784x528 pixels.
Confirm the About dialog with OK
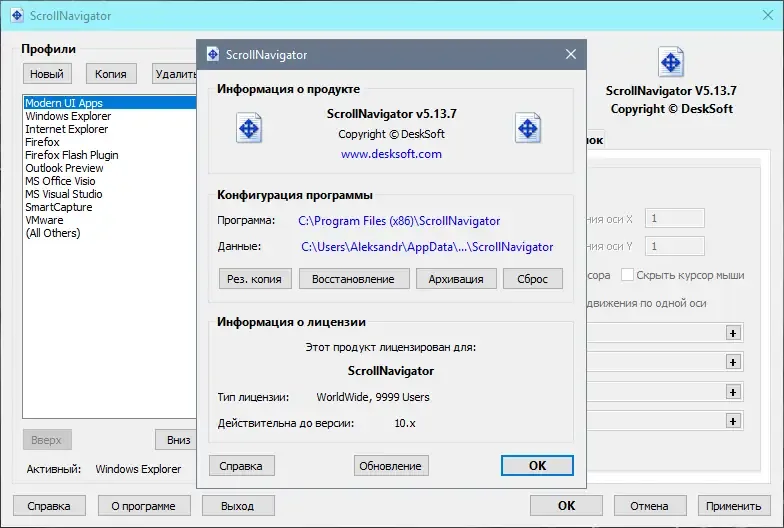tap(537, 466)
